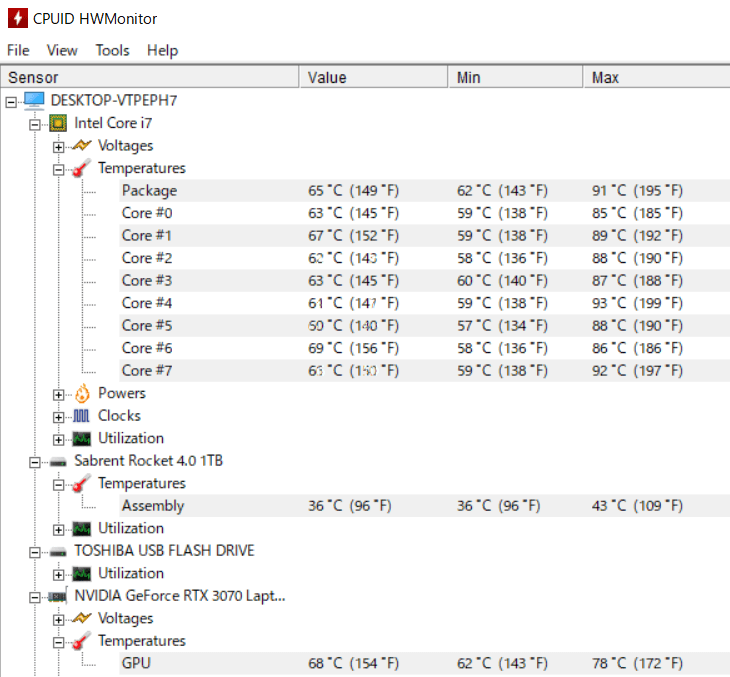Viewport: 730px width, 677px height.
Task: Click the CPUID HWMonitor window title
Action: click(x=95, y=19)
